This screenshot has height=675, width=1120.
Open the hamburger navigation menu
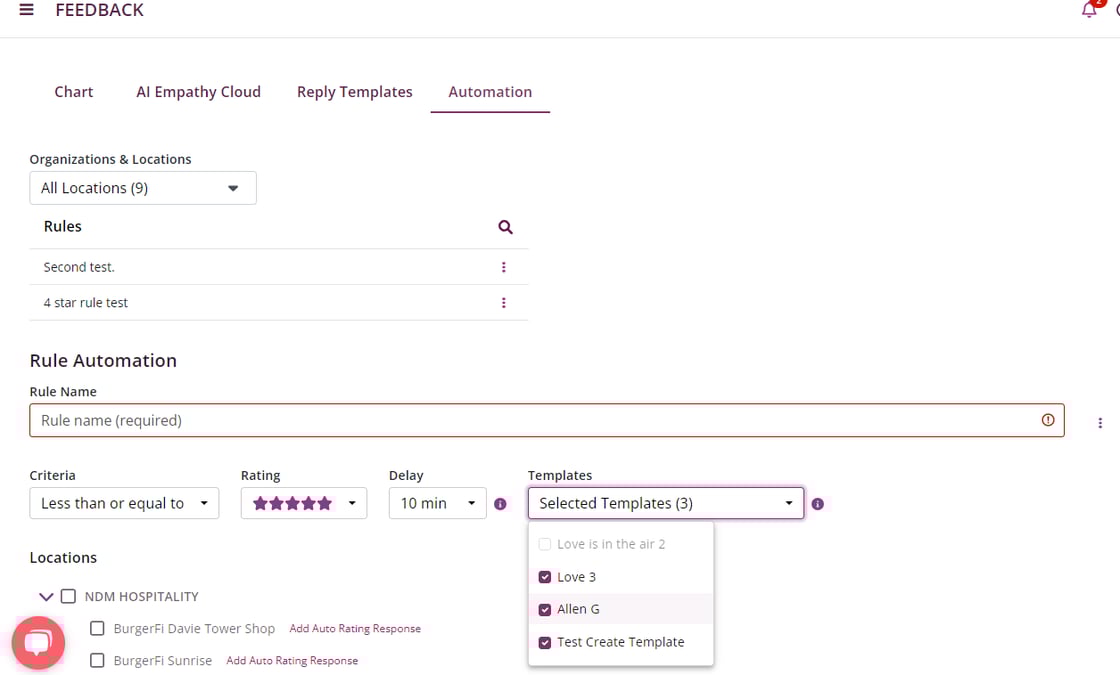click(27, 10)
